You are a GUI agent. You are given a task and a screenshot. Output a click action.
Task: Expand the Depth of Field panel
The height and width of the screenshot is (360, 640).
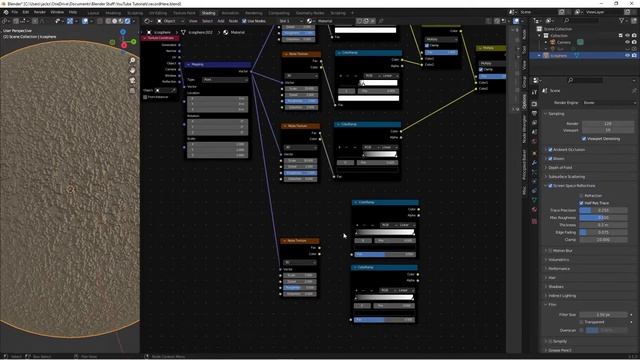(x=560, y=168)
